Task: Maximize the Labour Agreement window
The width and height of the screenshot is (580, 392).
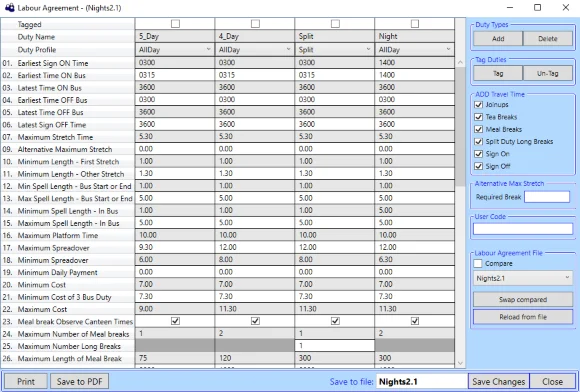Action: (537, 7)
